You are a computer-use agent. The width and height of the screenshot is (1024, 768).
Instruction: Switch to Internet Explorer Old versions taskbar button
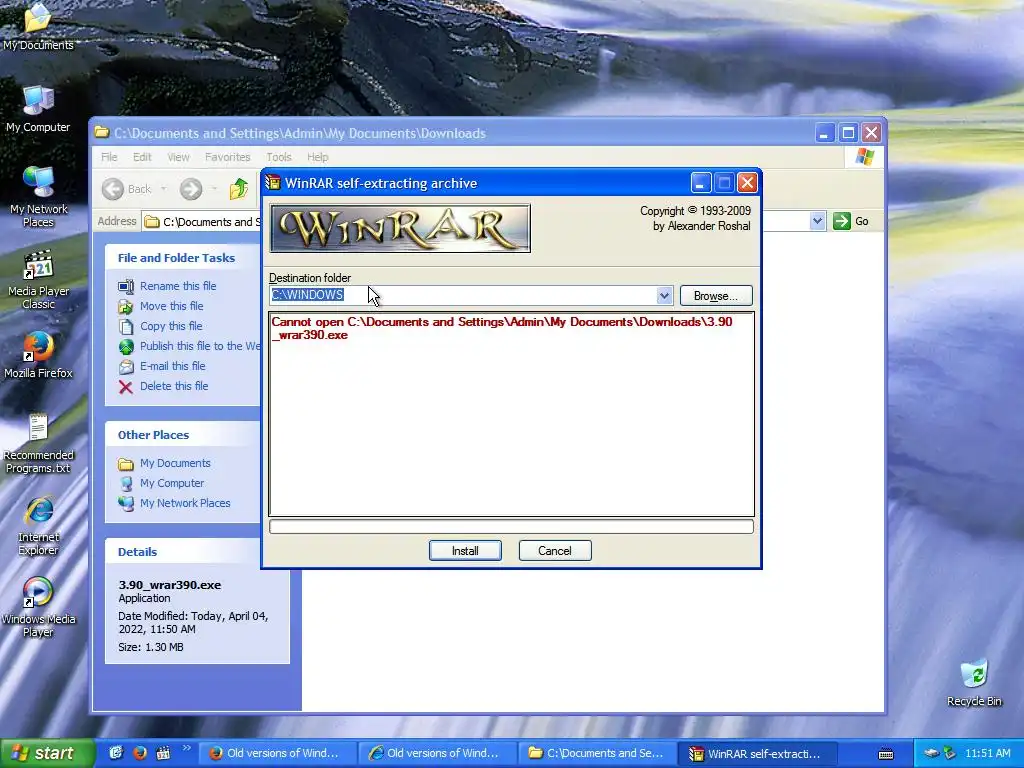[x=436, y=753]
